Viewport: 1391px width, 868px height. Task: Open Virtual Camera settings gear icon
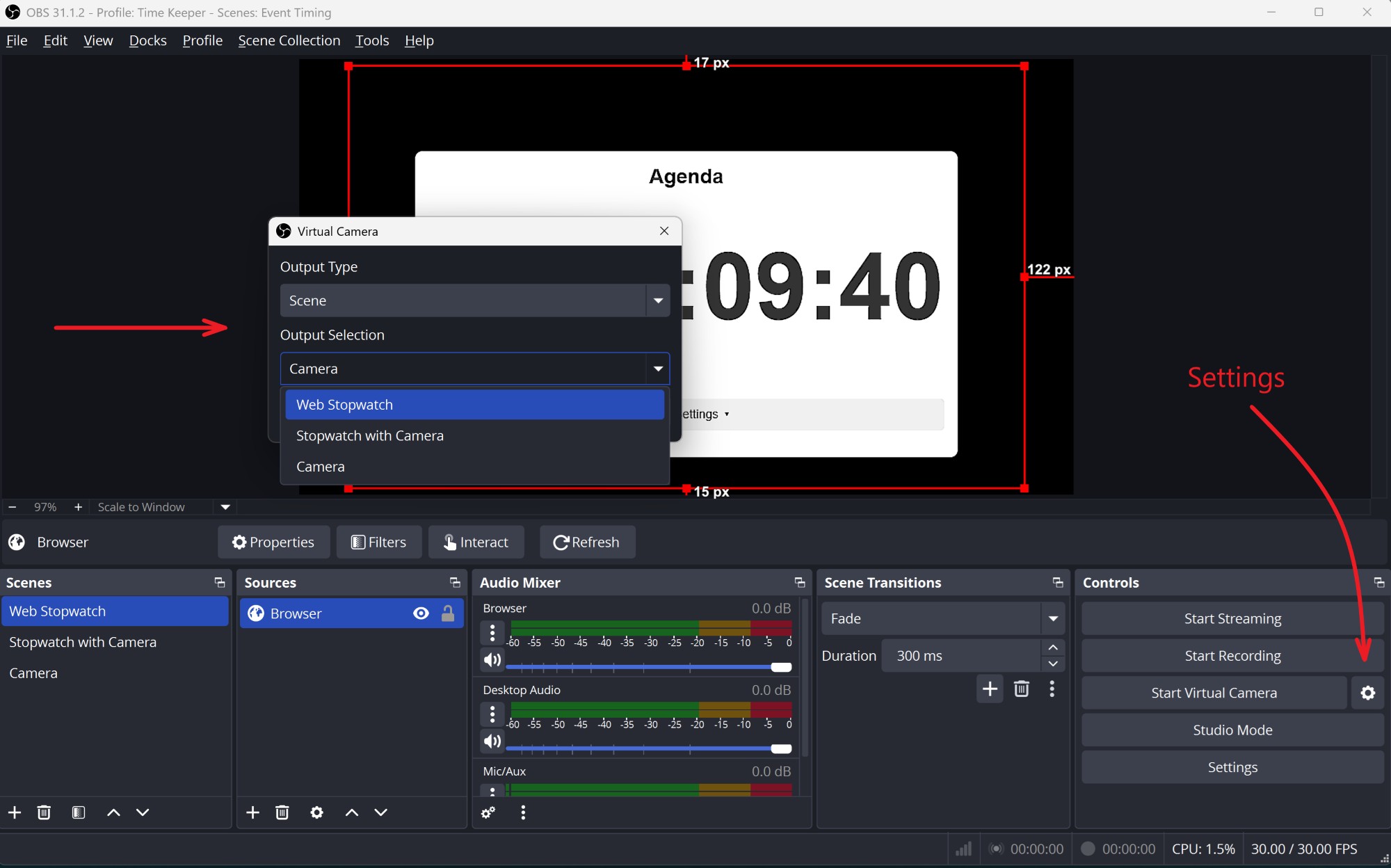pyautogui.click(x=1367, y=693)
